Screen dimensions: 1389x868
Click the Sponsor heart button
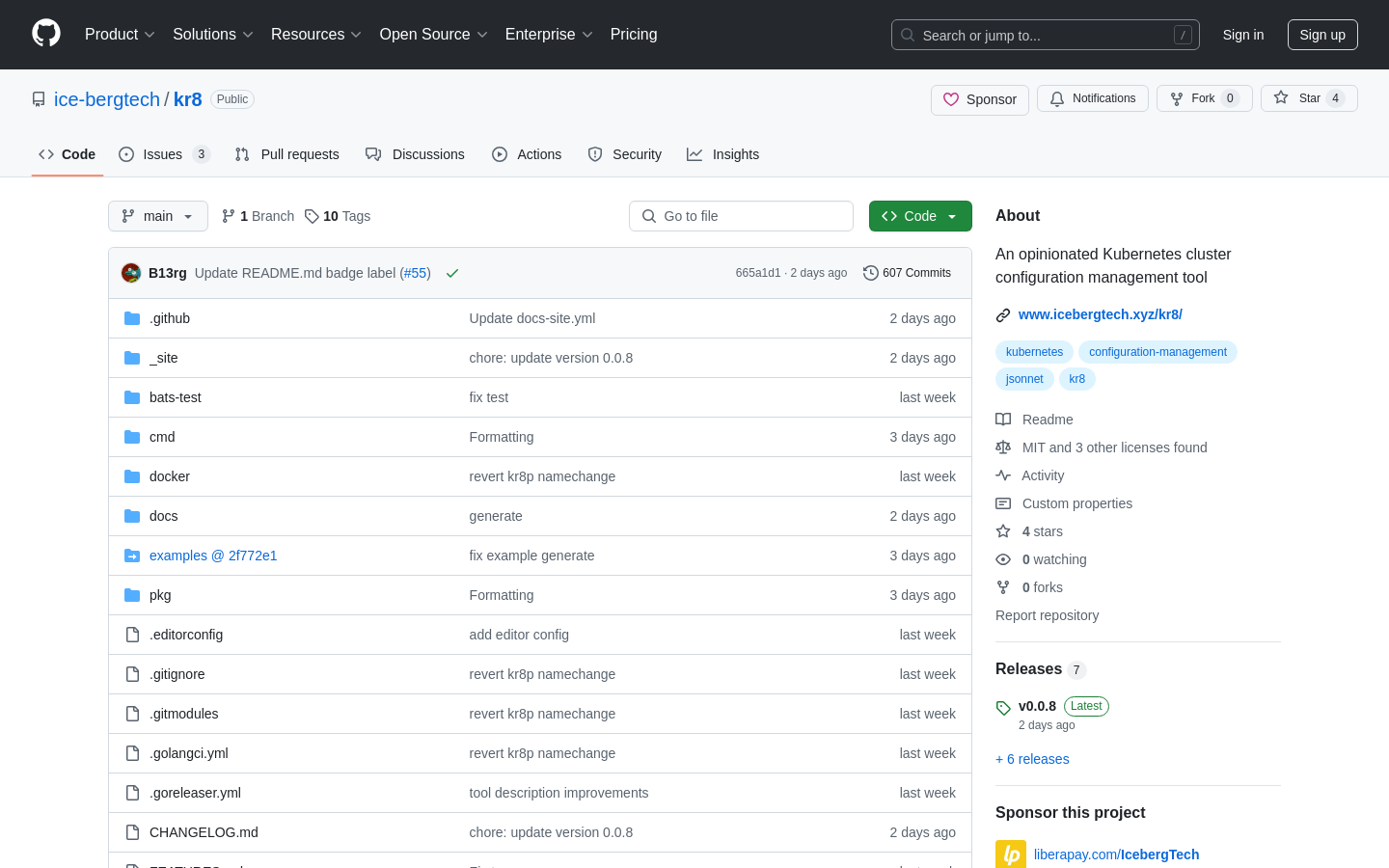(980, 99)
